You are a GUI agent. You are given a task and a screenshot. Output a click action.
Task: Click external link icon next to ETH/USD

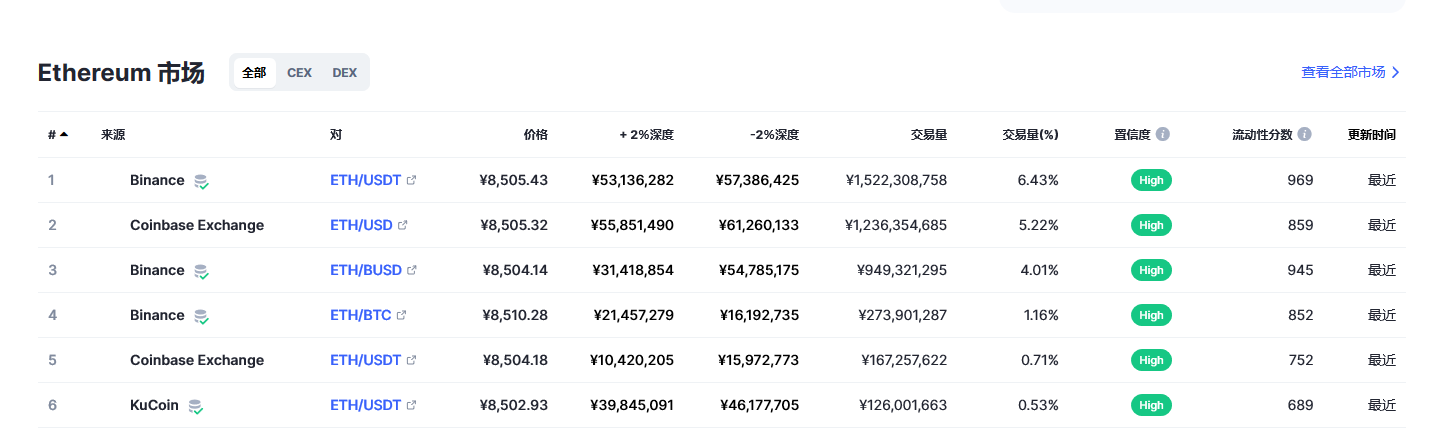pos(403,226)
